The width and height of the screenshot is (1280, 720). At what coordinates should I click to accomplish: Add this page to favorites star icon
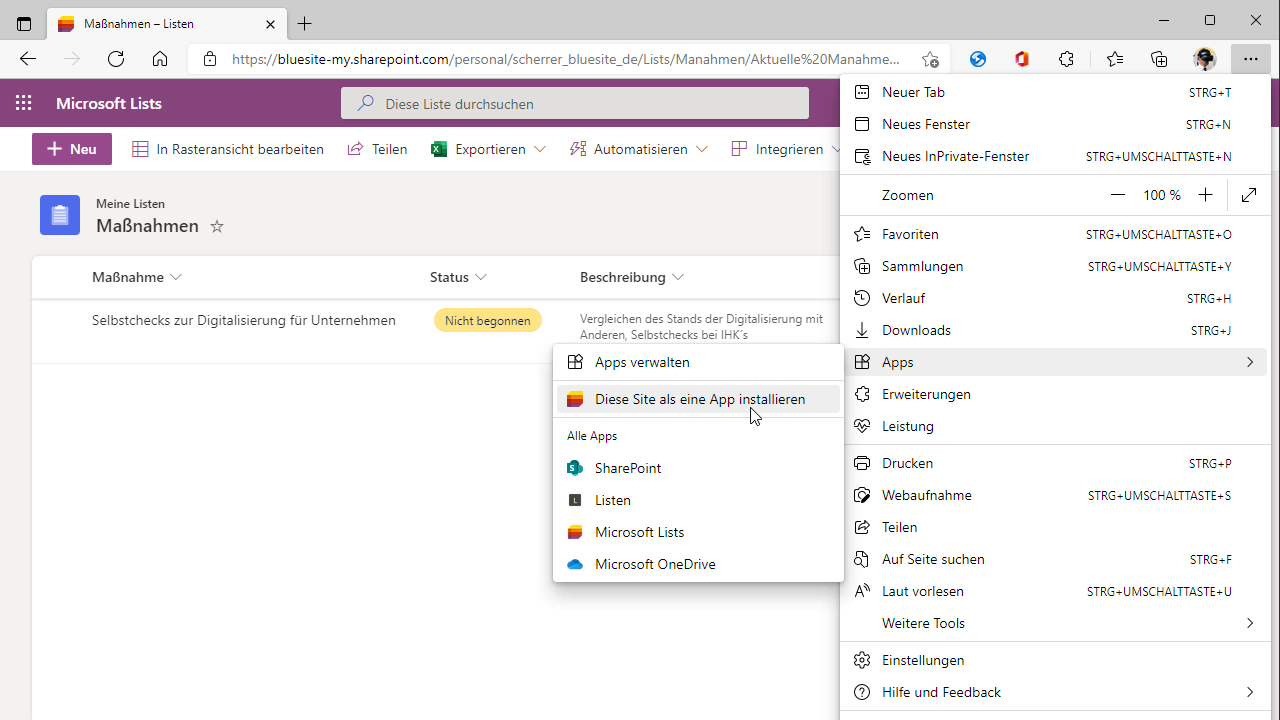pyautogui.click(x=930, y=59)
